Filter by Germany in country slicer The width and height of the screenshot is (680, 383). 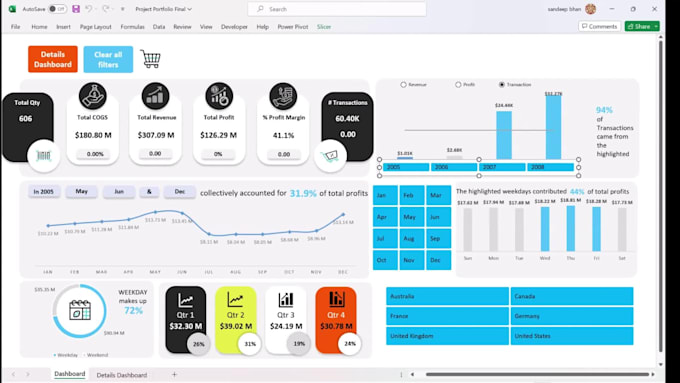[x=572, y=316]
